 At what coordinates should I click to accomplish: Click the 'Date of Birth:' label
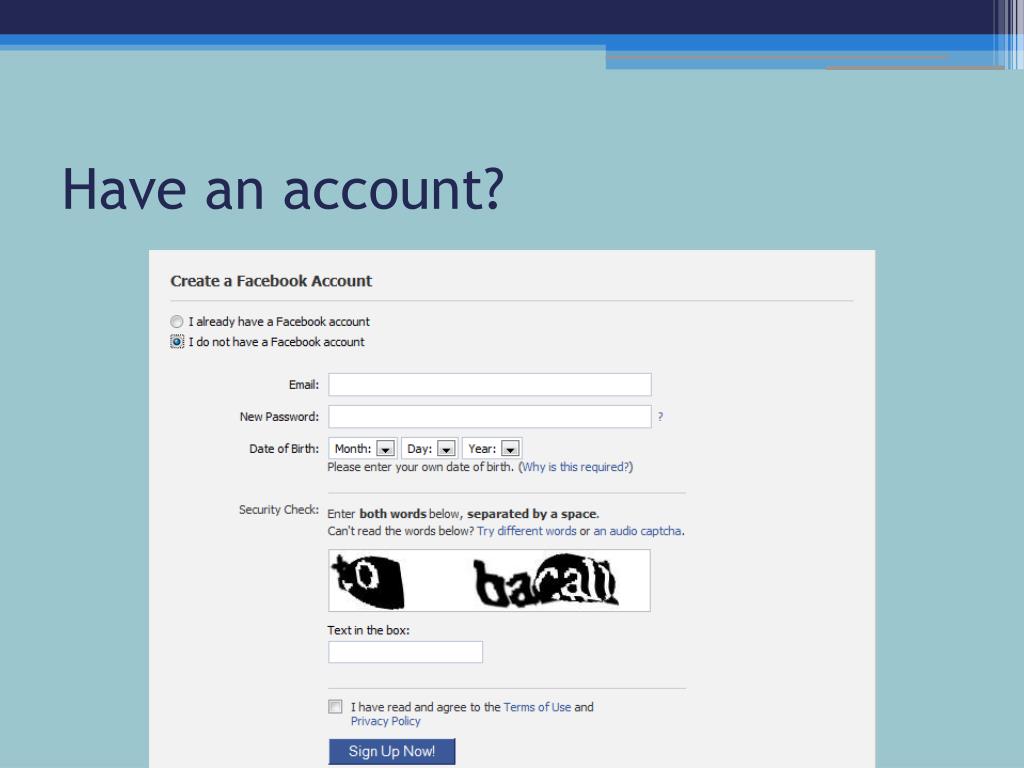click(x=284, y=449)
